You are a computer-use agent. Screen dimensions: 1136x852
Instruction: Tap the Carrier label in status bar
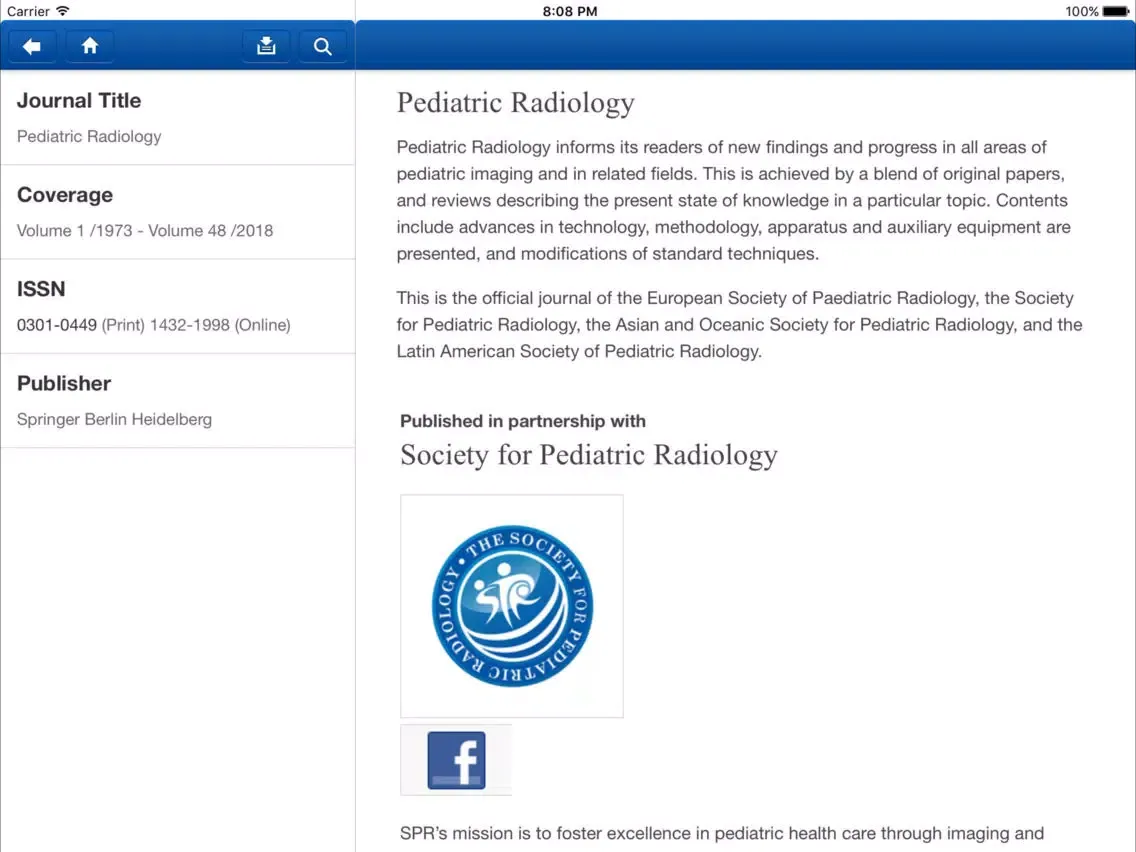pos(28,11)
